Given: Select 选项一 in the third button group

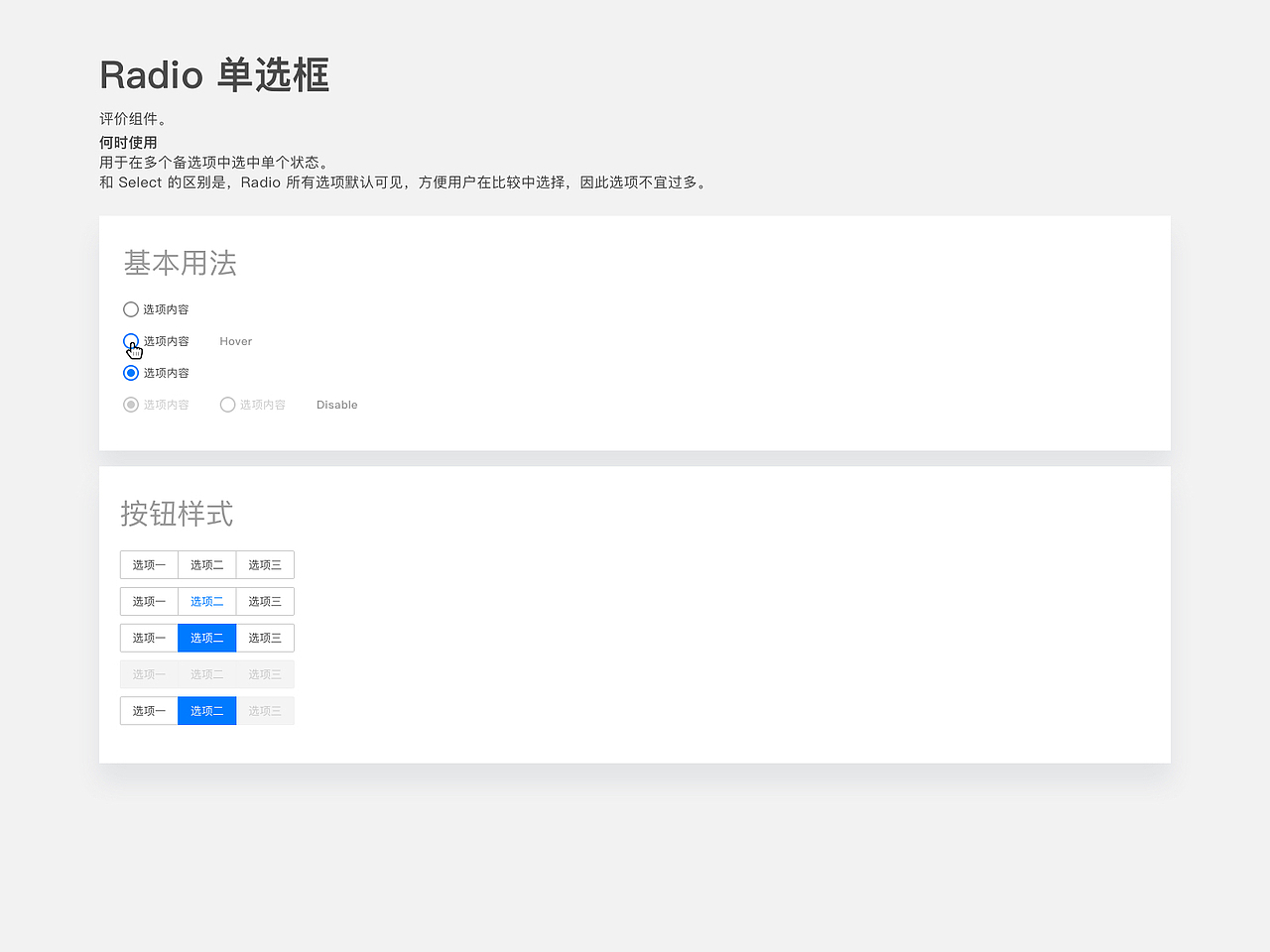Looking at the screenshot, I should (148, 638).
